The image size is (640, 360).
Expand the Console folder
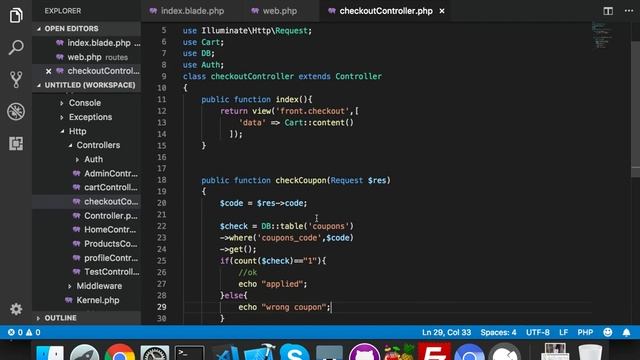point(84,103)
